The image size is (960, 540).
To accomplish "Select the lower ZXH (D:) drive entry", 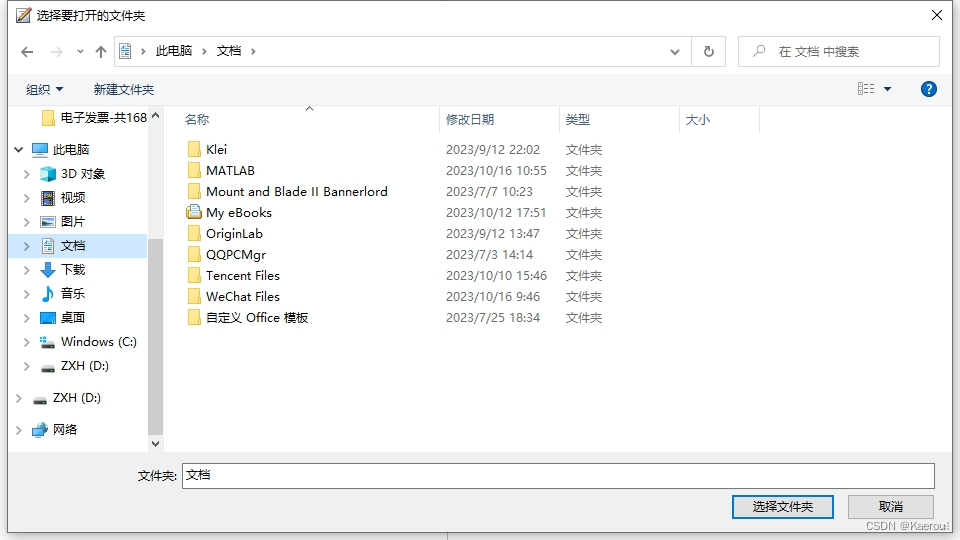I will [66, 398].
